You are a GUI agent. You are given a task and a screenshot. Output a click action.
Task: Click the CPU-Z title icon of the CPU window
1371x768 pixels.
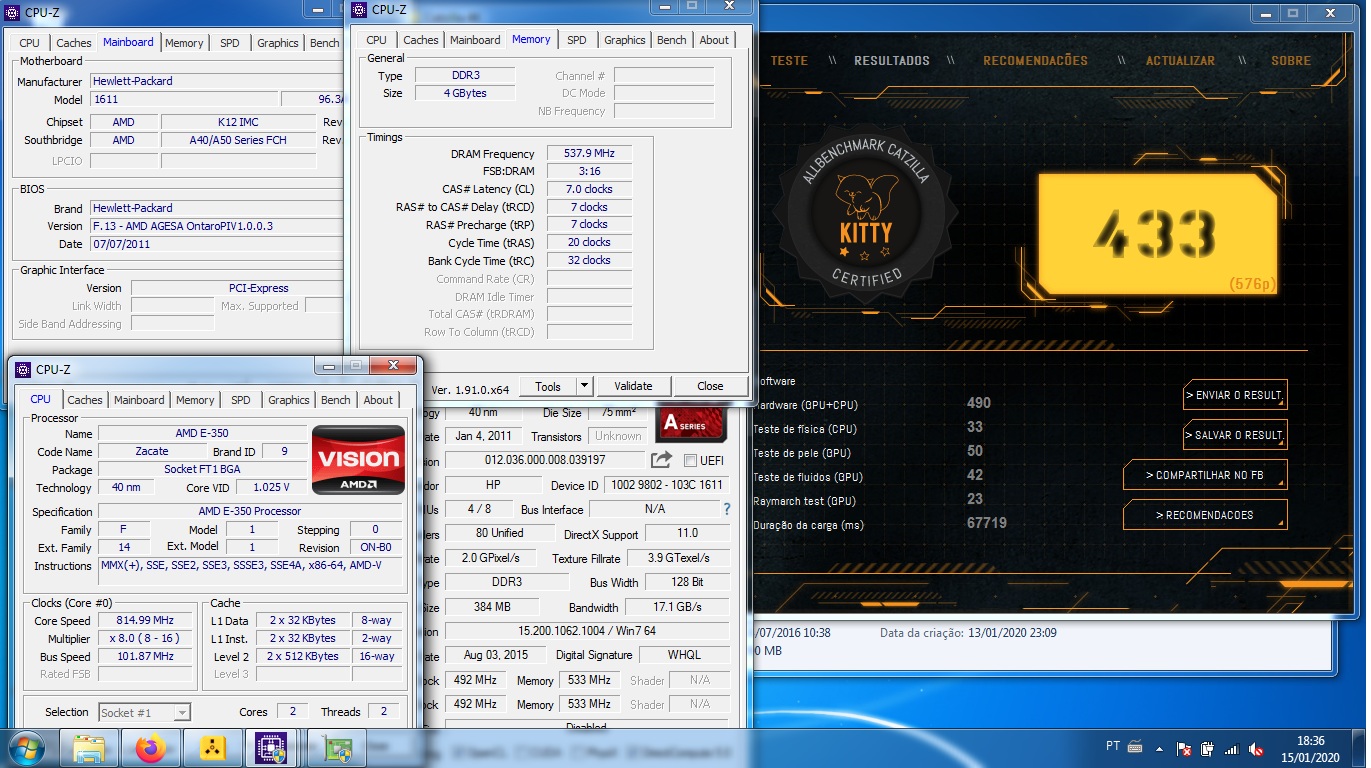pos(22,370)
